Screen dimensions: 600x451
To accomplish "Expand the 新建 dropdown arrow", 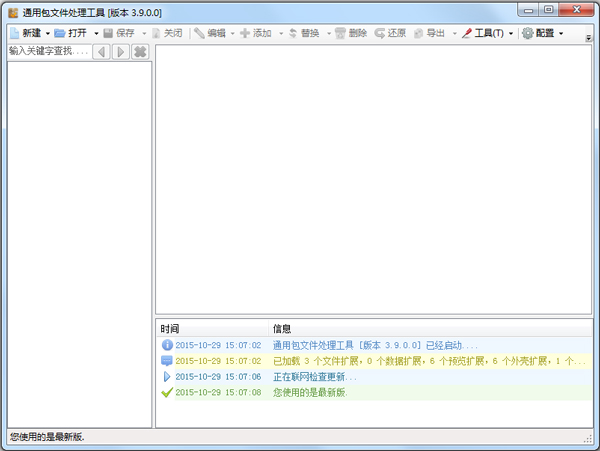I will pyautogui.click(x=47, y=33).
